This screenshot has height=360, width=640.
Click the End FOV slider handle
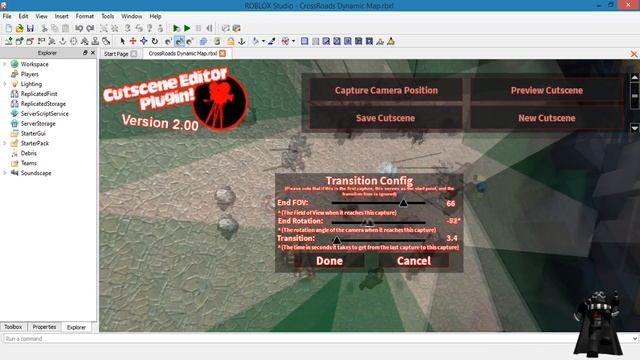pos(403,202)
